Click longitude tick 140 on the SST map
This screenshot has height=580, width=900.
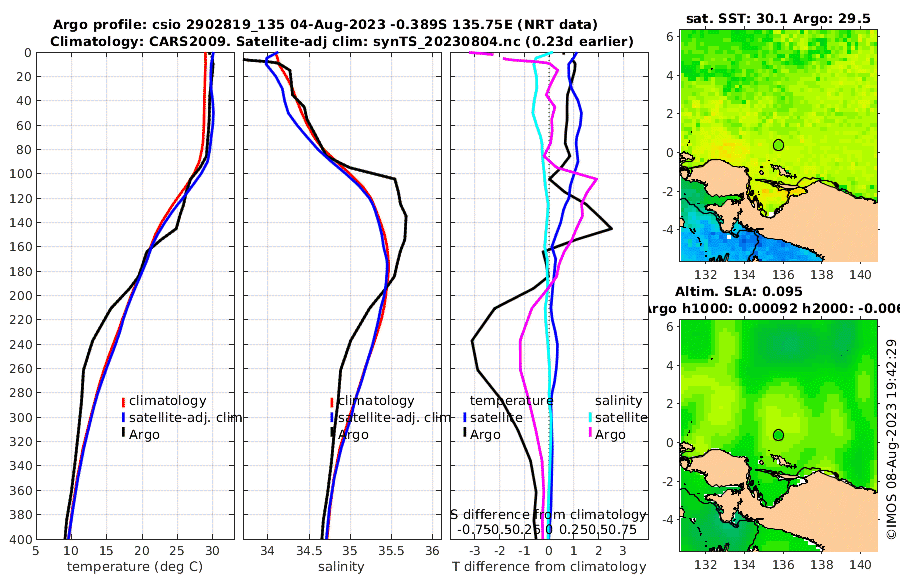click(860, 274)
